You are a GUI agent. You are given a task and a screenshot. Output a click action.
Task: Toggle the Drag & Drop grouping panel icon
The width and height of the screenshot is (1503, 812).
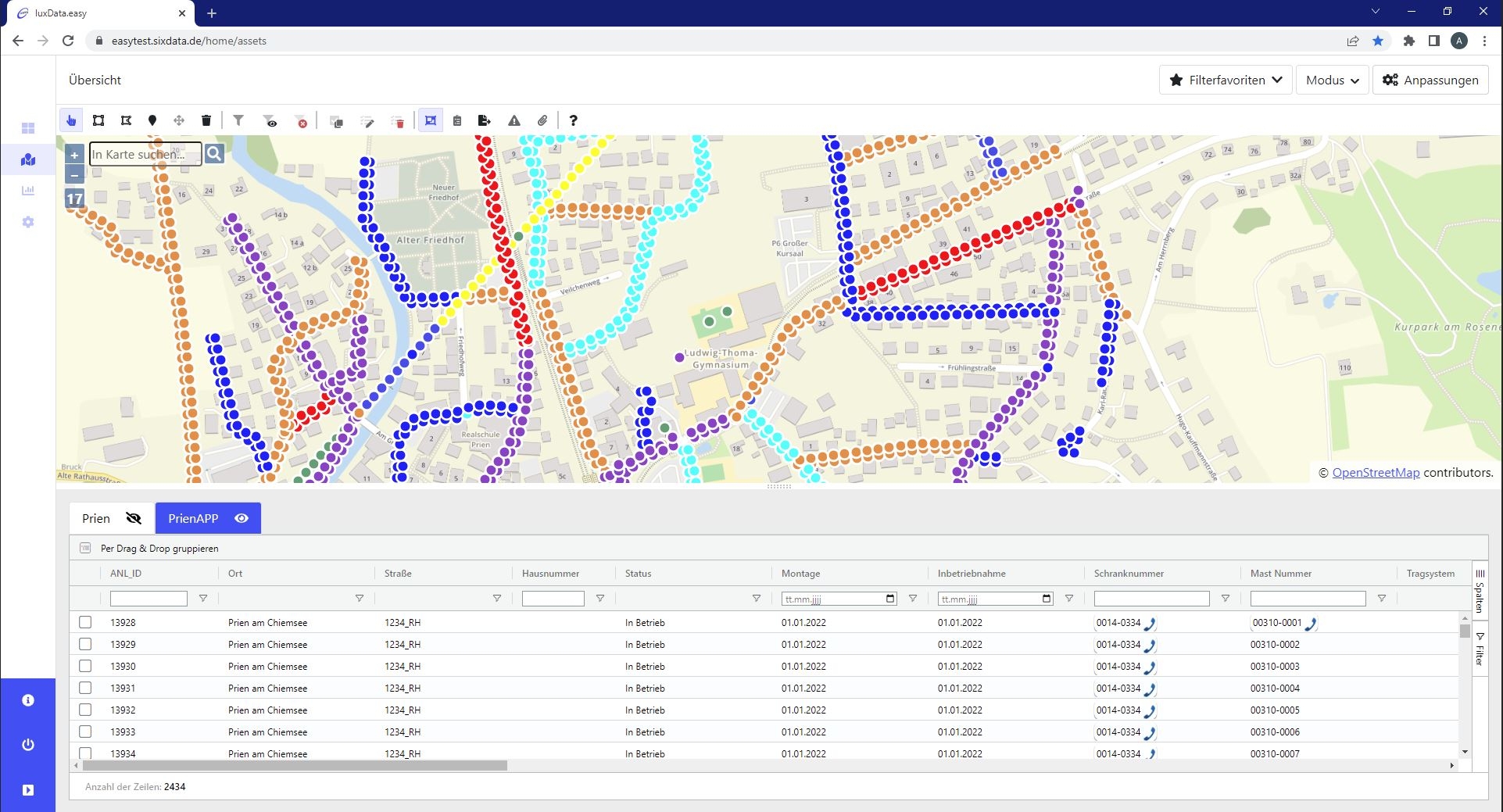click(86, 549)
